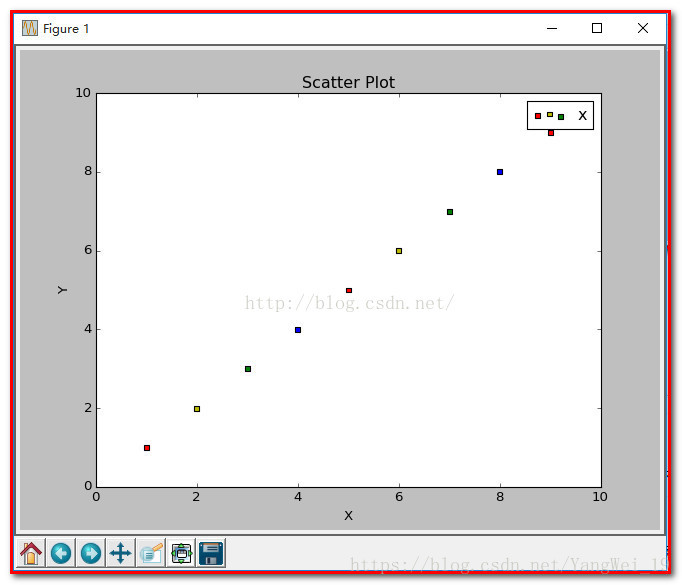Click the red marker in legend
Image resolution: width=682 pixels, height=585 pixels.
tap(538, 116)
